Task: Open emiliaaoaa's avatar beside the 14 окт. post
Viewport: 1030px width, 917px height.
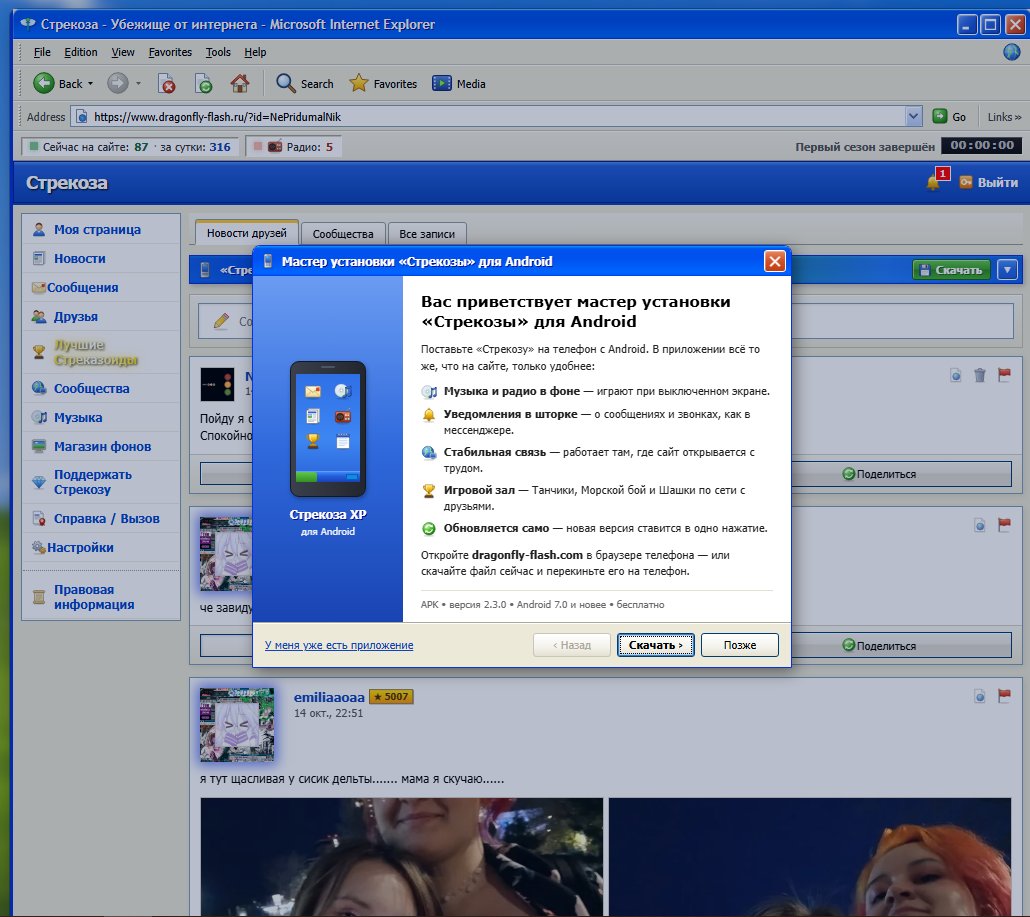Action: pos(236,725)
